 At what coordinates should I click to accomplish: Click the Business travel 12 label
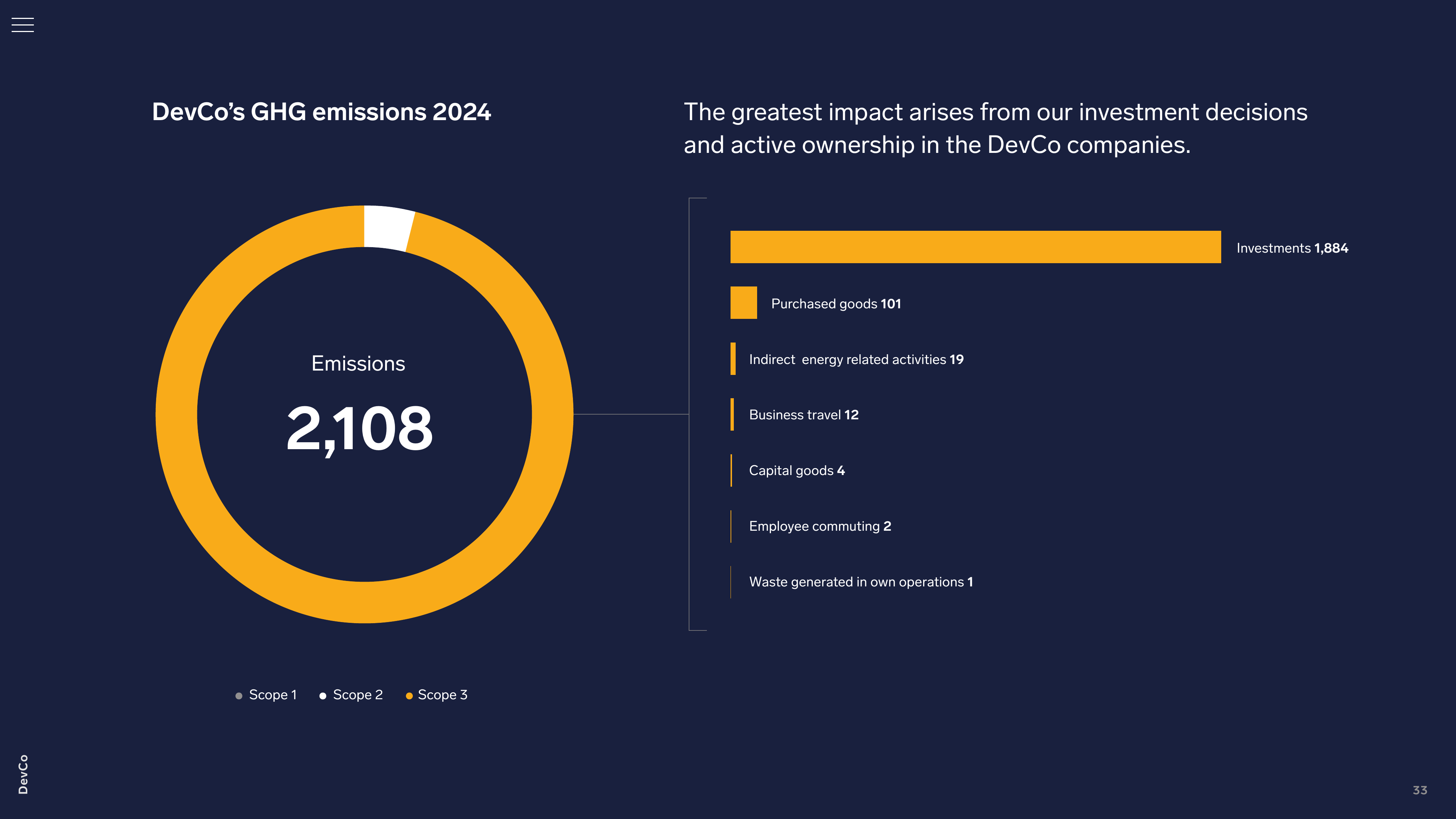pyautogui.click(x=804, y=415)
